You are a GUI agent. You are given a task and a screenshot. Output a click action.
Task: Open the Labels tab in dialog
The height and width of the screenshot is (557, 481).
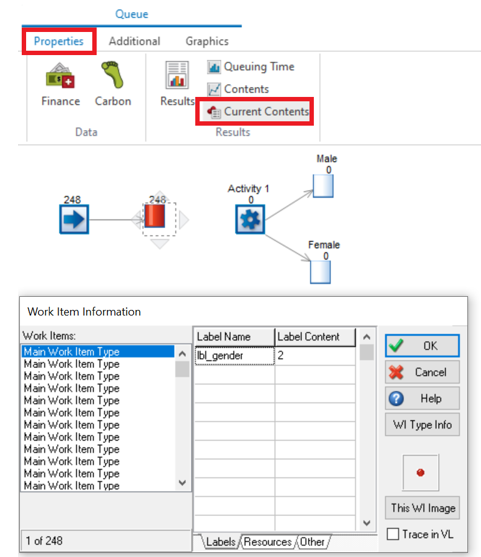[x=220, y=542]
